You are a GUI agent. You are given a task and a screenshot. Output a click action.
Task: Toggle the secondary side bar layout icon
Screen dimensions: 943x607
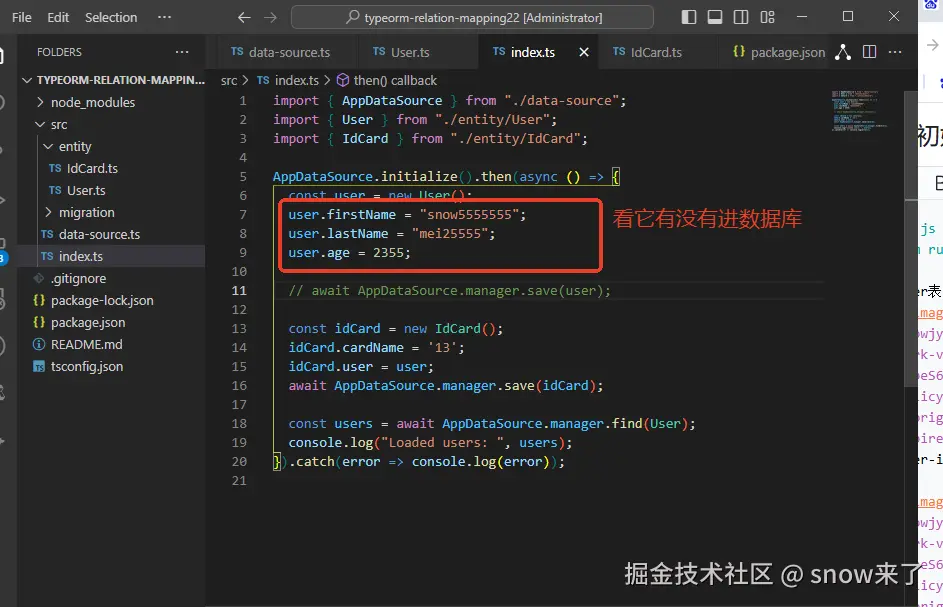click(x=741, y=17)
